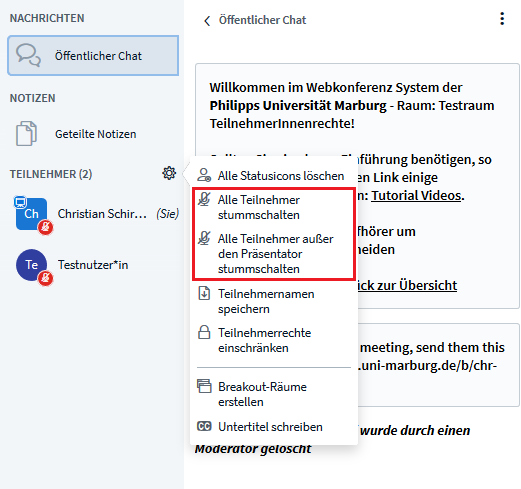521x489 pixels.
Task: Click the CC icon for Untertitel schreiben
Action: pos(204,426)
